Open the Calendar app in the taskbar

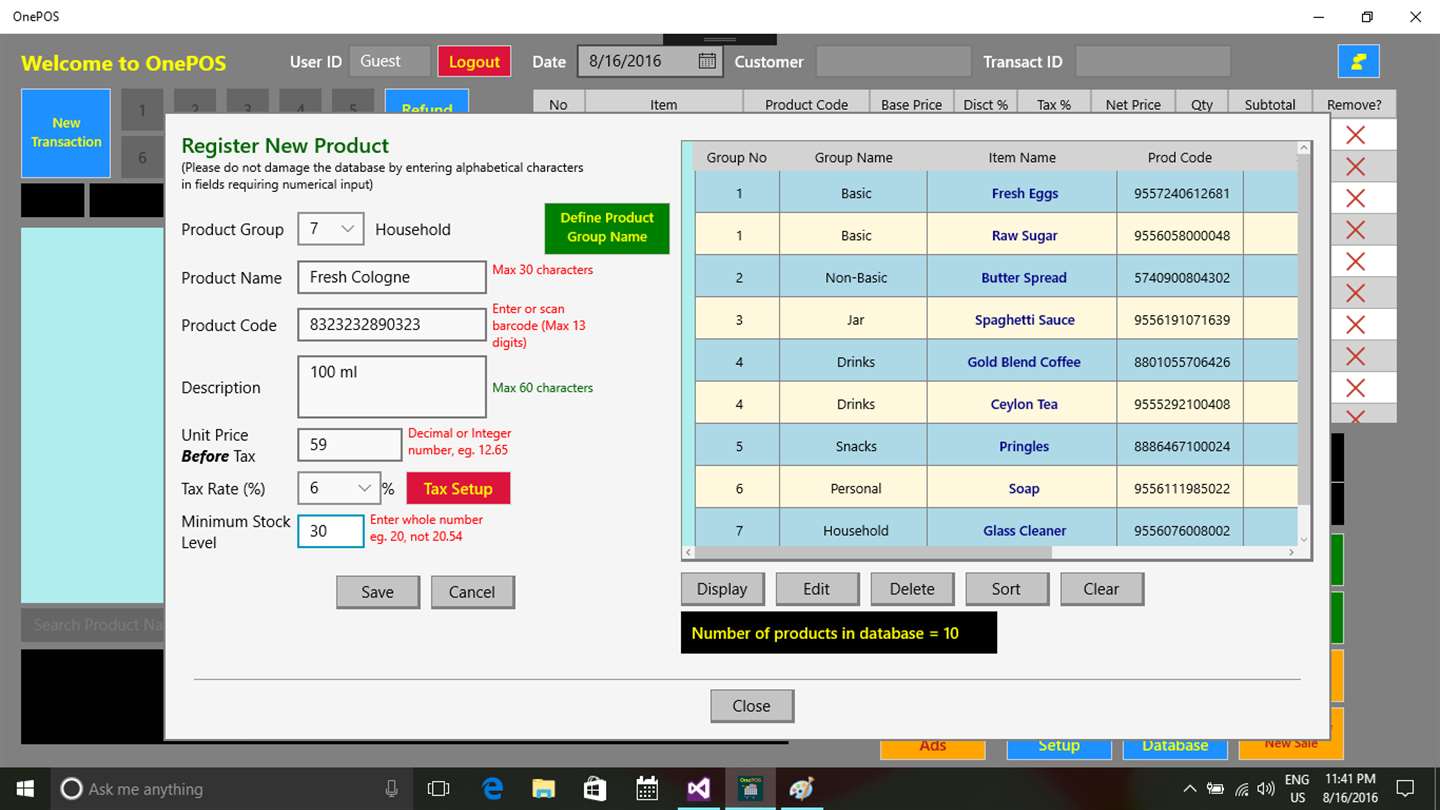click(647, 789)
